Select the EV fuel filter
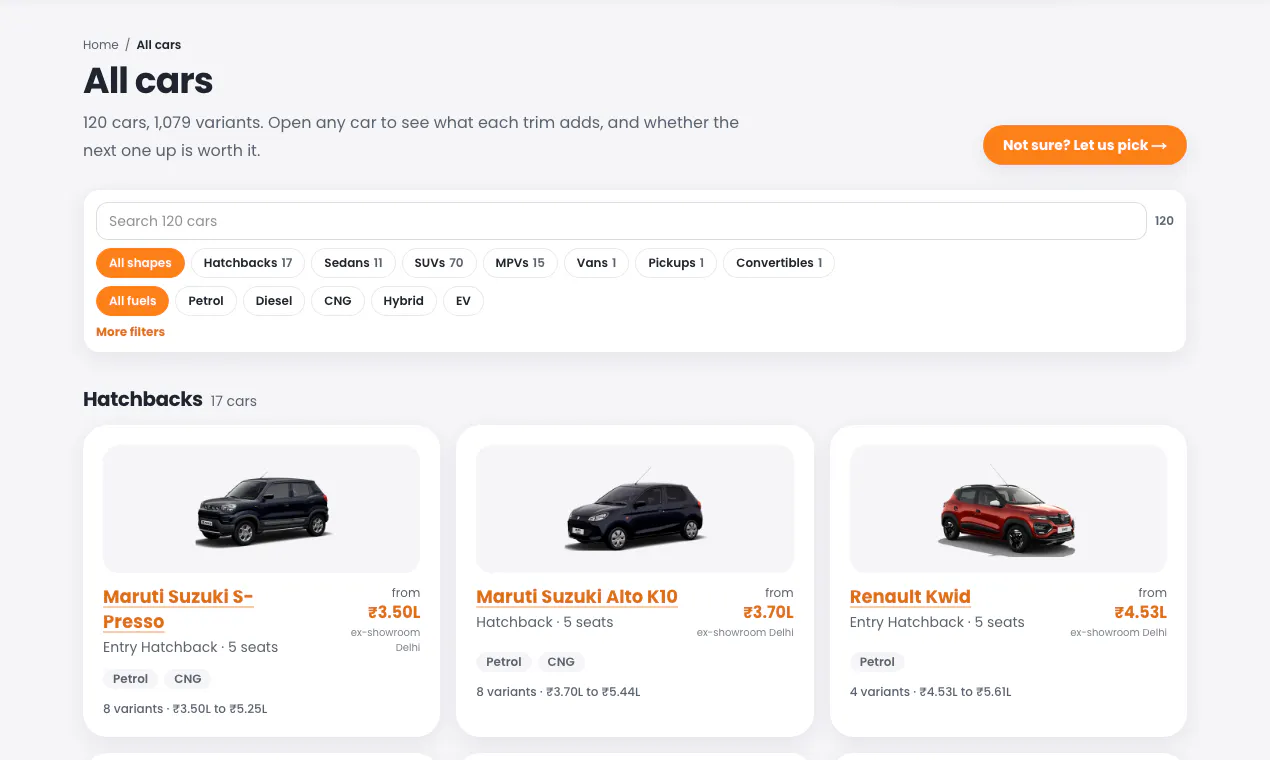Screen dimensions: 1270x760 coord(463,301)
